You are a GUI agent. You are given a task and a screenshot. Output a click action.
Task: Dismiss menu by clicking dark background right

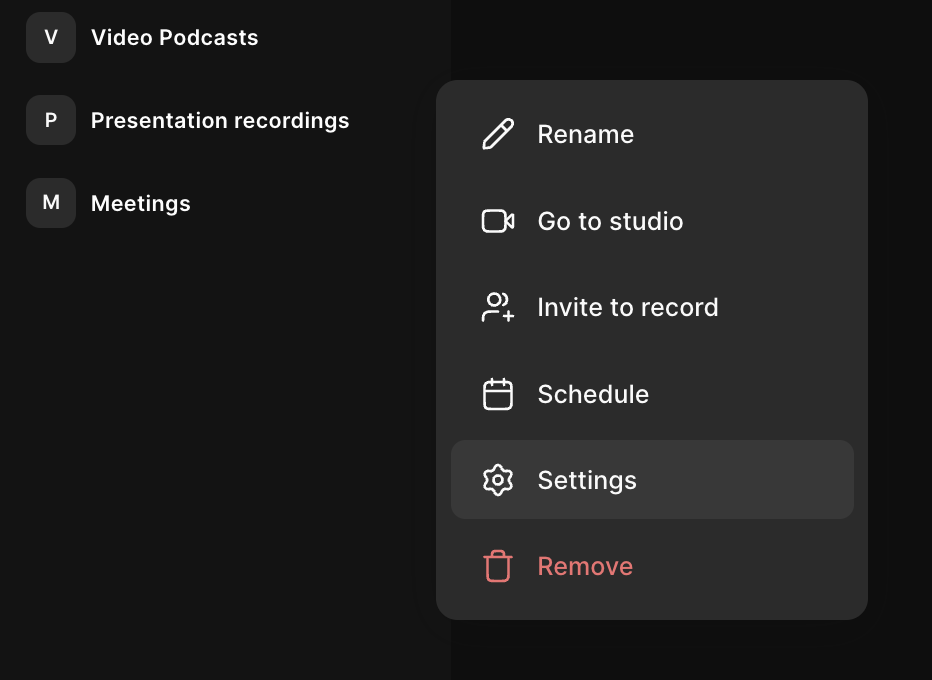pyautogui.click(x=900, y=357)
